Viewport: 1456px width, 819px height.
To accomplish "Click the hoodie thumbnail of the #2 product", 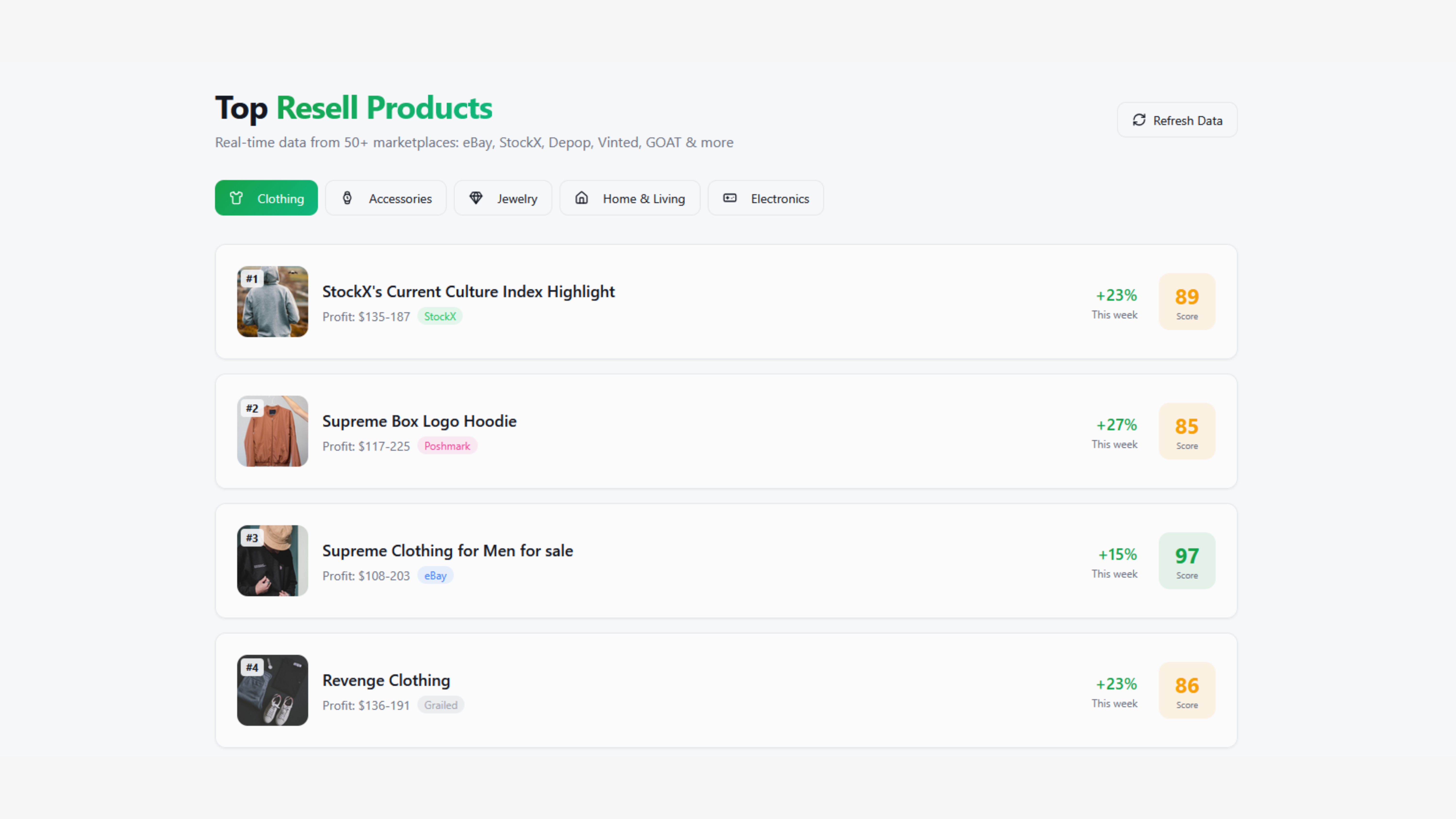I will click(x=273, y=431).
